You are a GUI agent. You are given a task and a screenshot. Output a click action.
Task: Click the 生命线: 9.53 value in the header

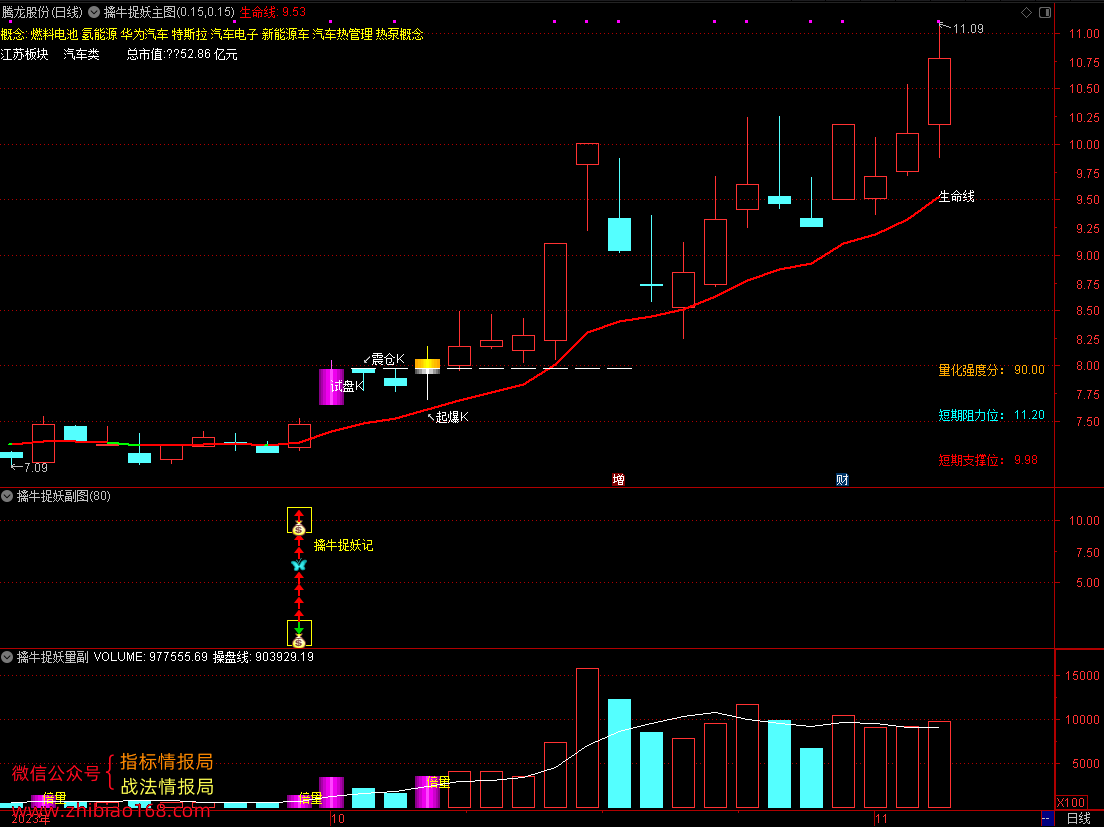click(273, 12)
